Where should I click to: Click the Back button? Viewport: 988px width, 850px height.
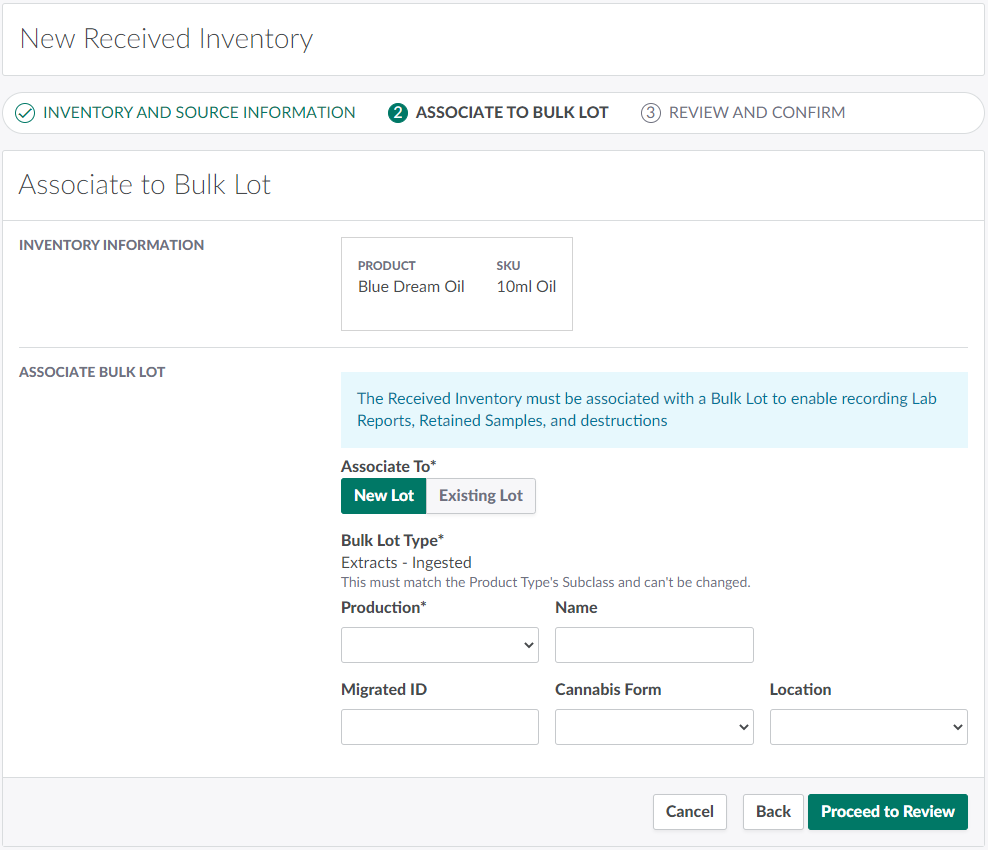(x=773, y=812)
